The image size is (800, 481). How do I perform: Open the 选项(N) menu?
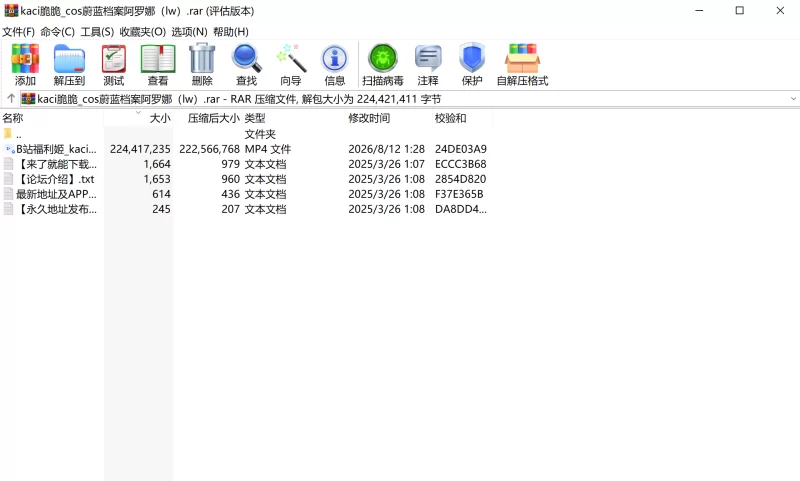189,32
